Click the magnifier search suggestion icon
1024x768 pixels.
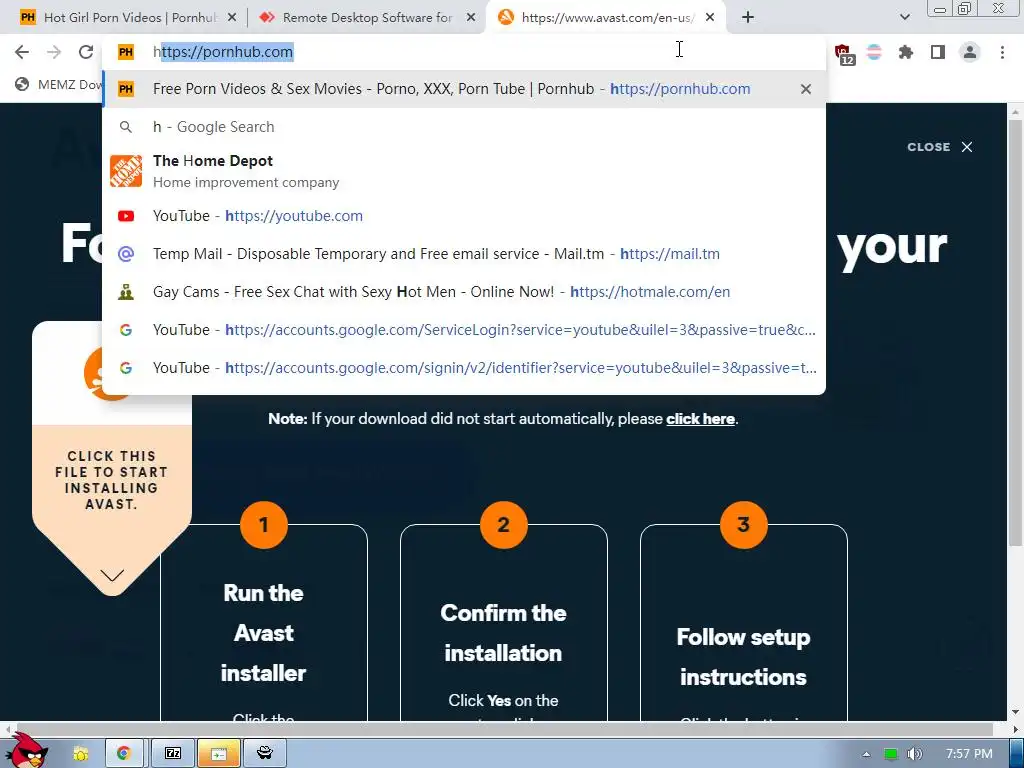coord(126,127)
